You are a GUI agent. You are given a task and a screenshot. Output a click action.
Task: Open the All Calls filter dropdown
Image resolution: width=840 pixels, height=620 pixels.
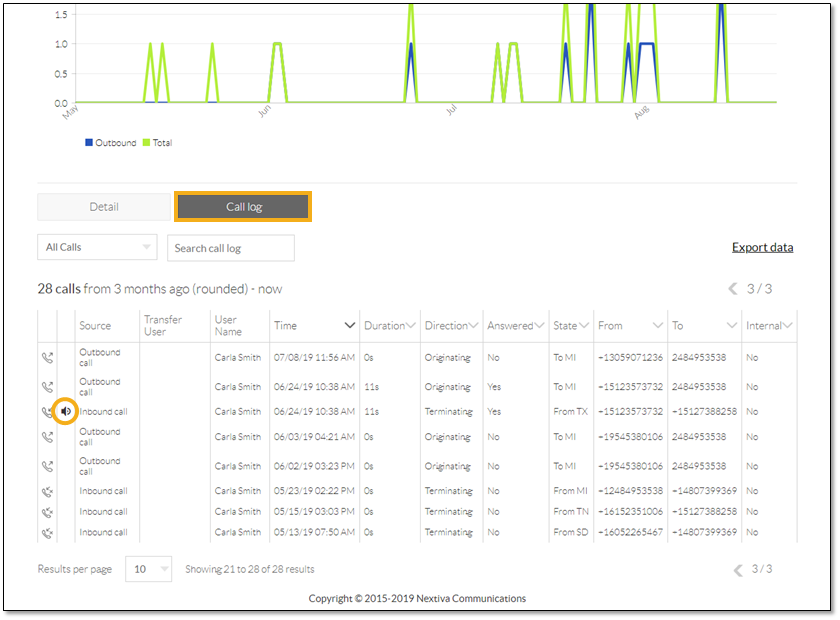click(98, 247)
